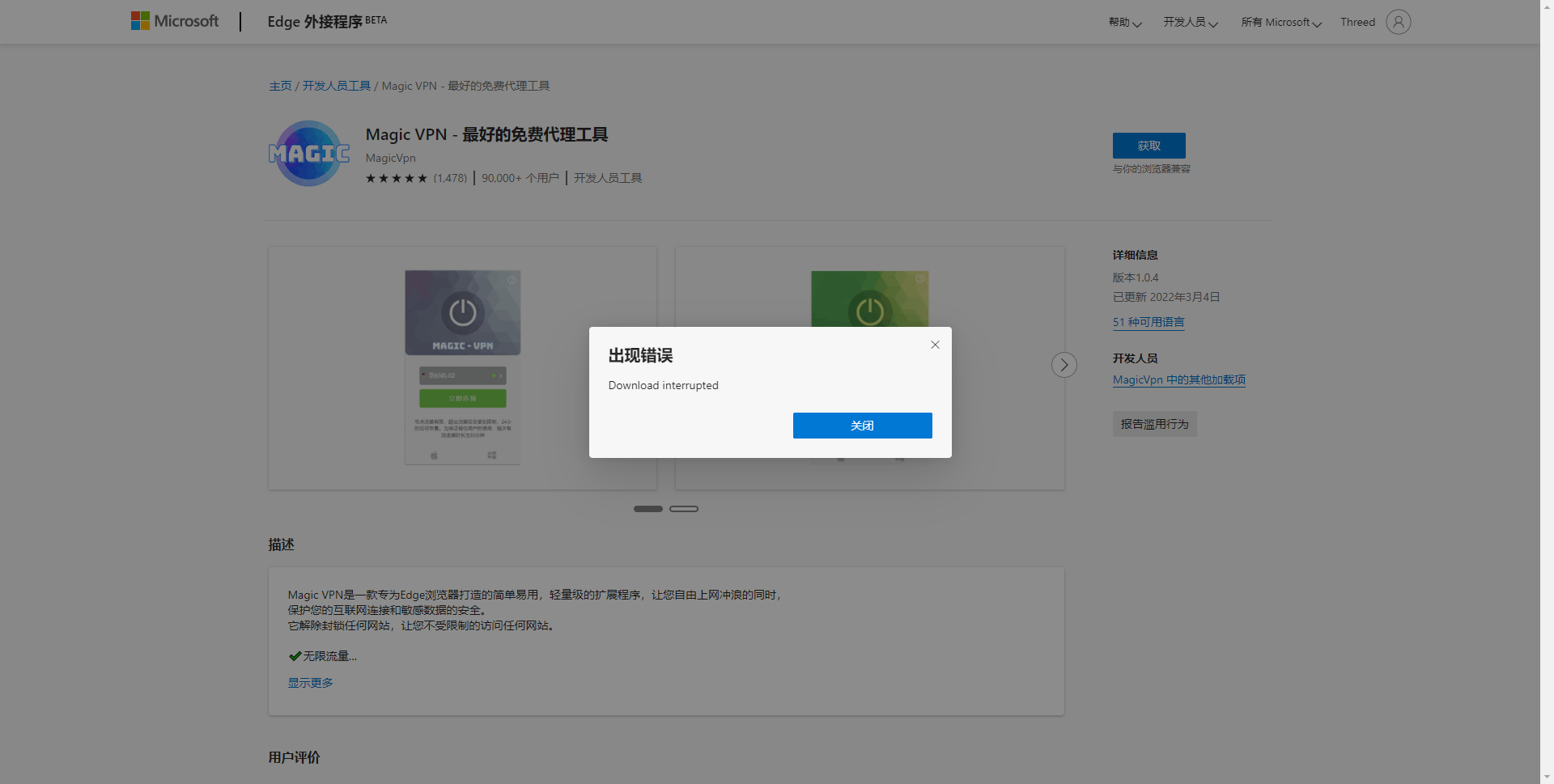
Task: Open the Edge 外接程序 home title
Action: tap(327, 21)
